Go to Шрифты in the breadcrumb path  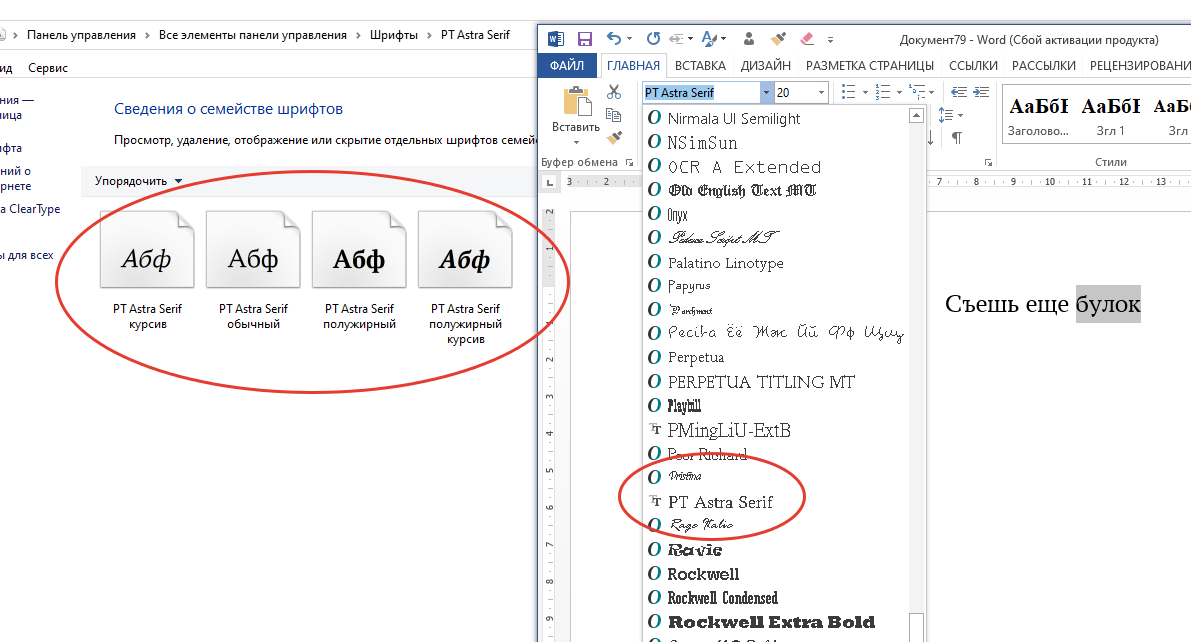pos(393,35)
